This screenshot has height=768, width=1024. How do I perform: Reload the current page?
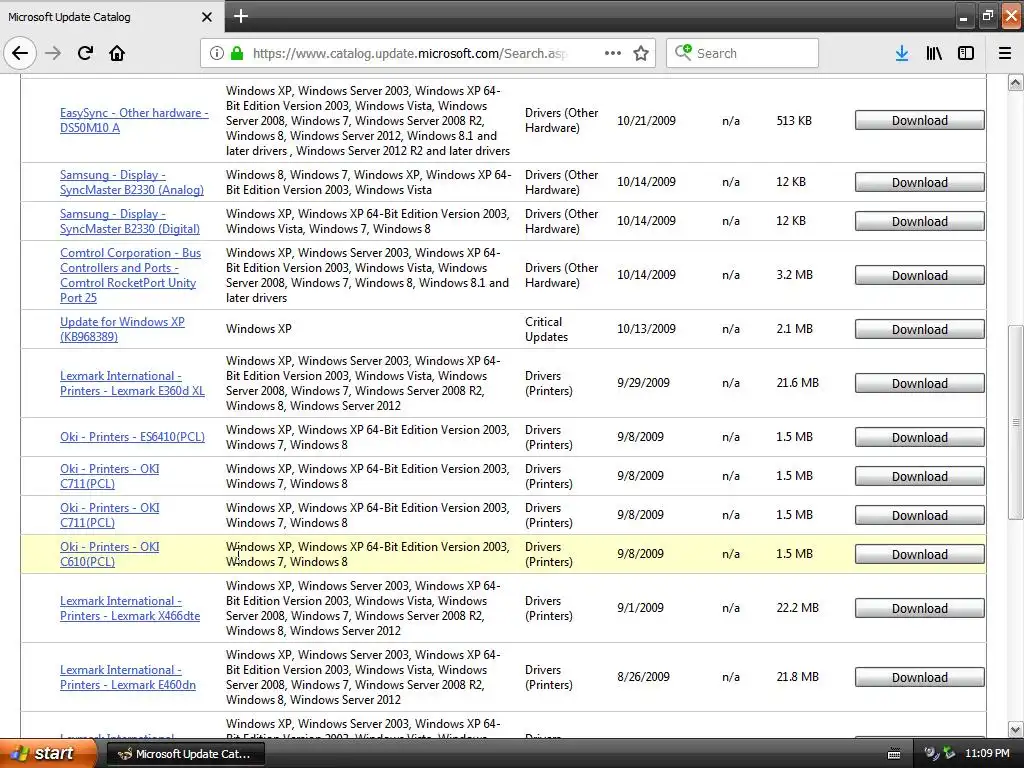coord(85,53)
